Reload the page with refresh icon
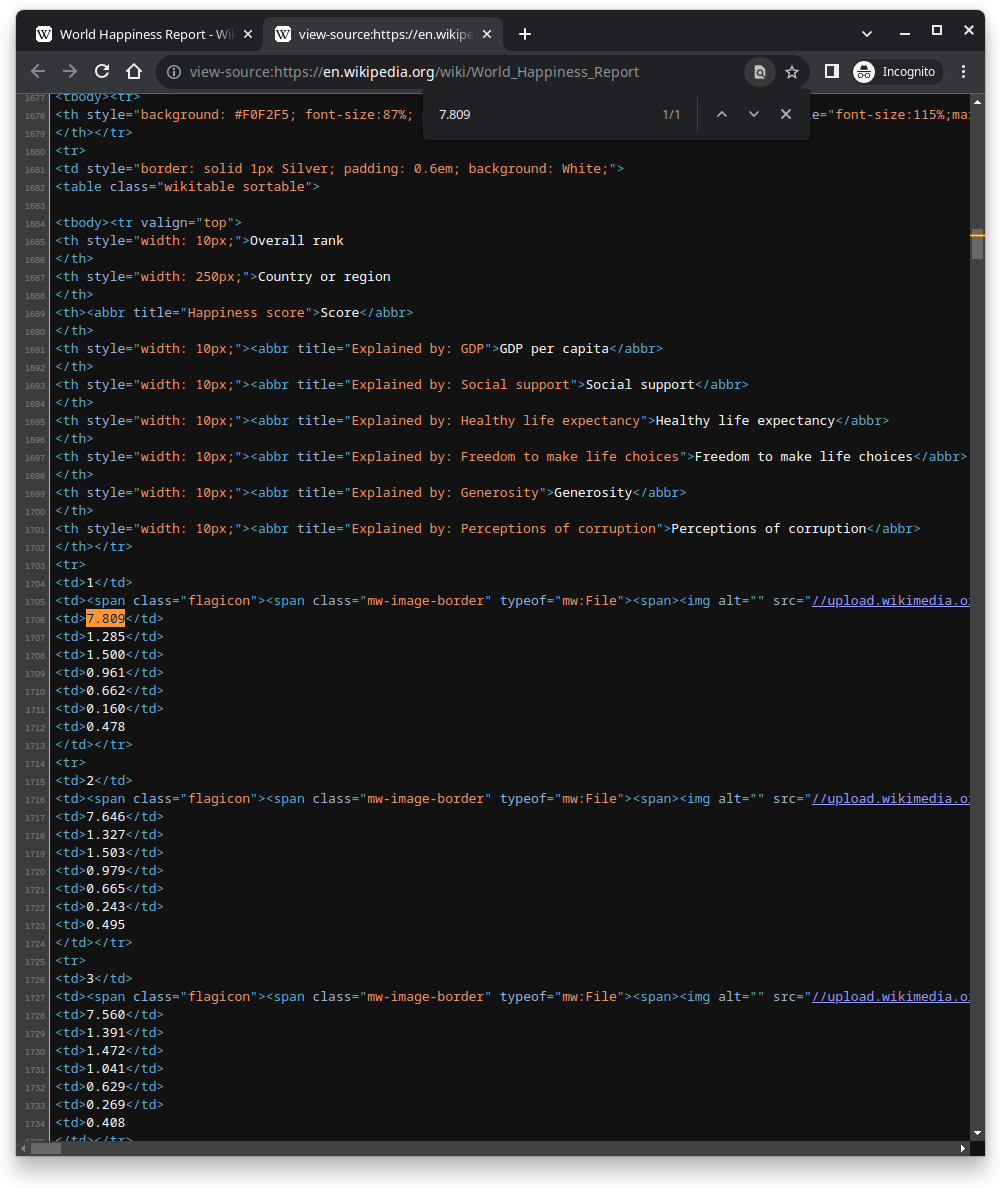The image size is (1001, 1188). click(x=102, y=72)
